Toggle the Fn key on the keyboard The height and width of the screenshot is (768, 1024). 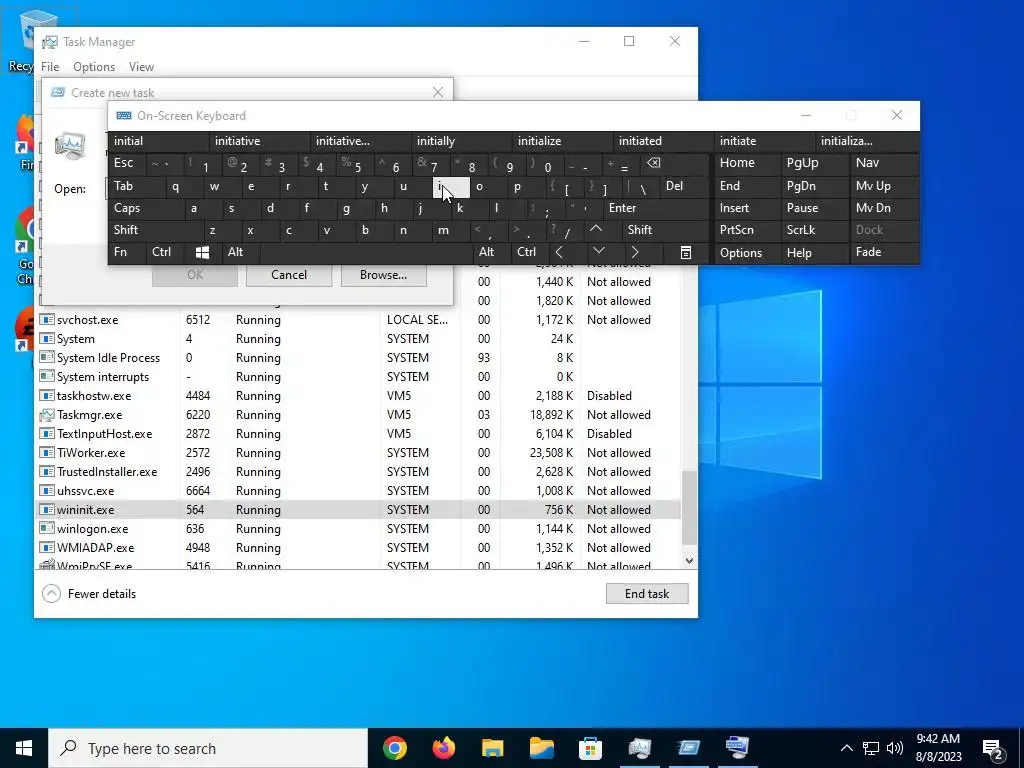click(x=127, y=253)
